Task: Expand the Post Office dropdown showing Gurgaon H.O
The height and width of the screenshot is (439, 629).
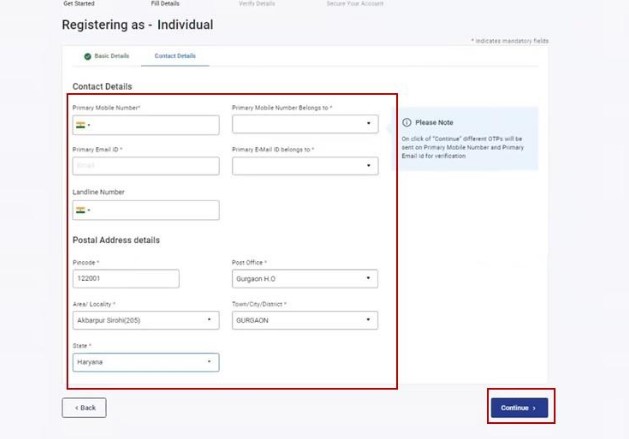Action: [305, 278]
